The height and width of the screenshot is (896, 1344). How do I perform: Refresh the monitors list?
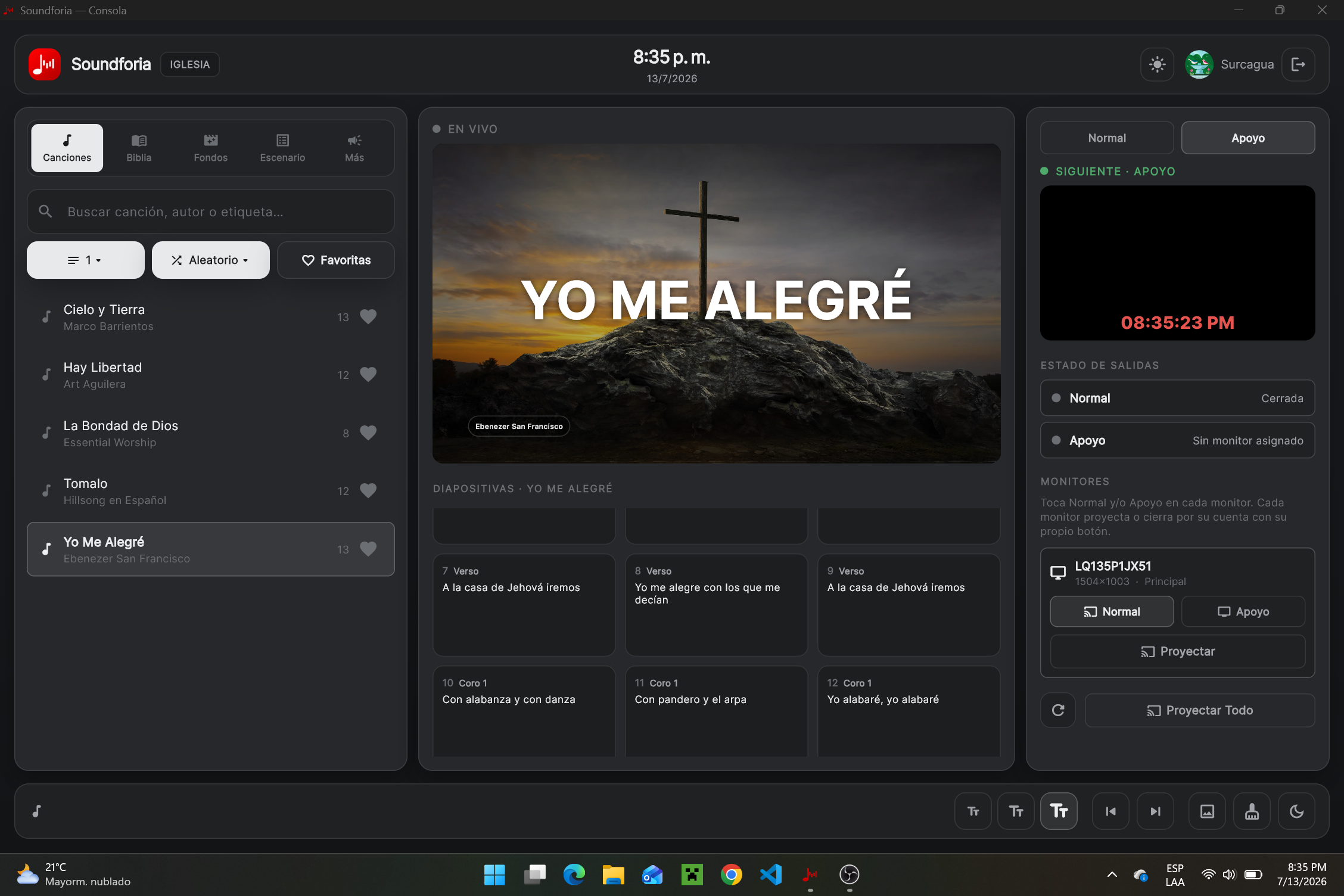1058,710
